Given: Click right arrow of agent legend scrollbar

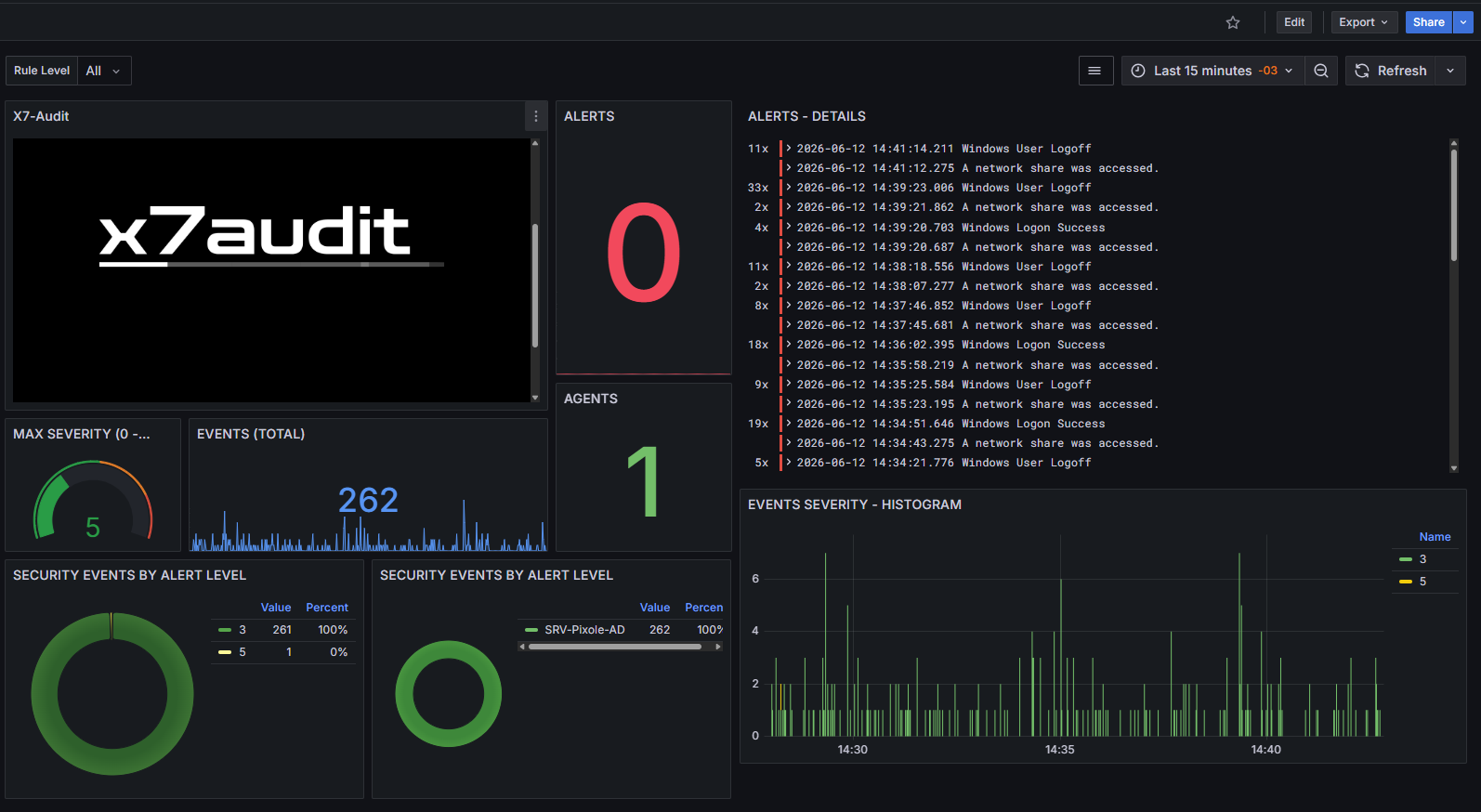Looking at the screenshot, I should (x=718, y=647).
